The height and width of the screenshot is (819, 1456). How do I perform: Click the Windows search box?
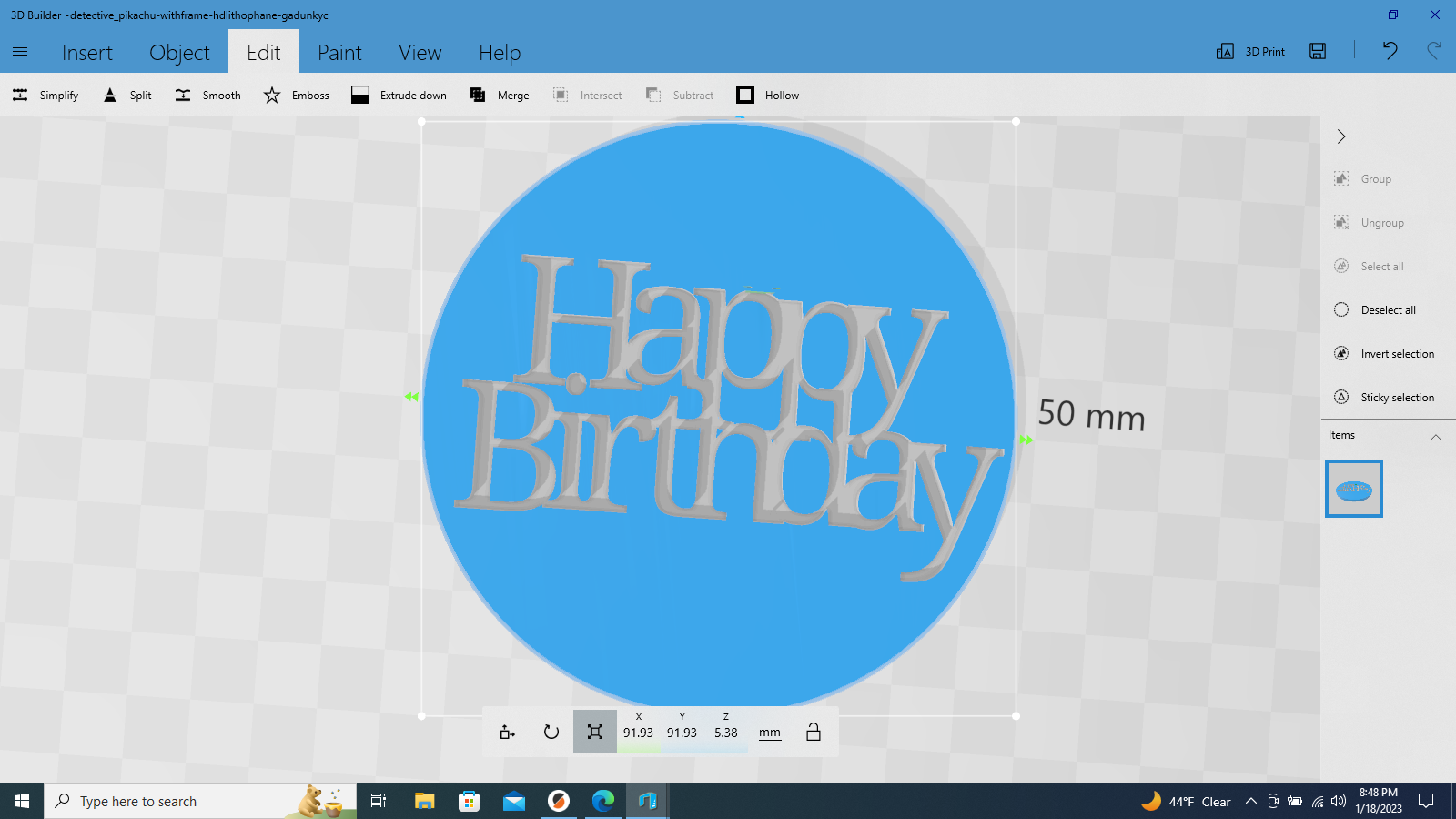[200, 801]
